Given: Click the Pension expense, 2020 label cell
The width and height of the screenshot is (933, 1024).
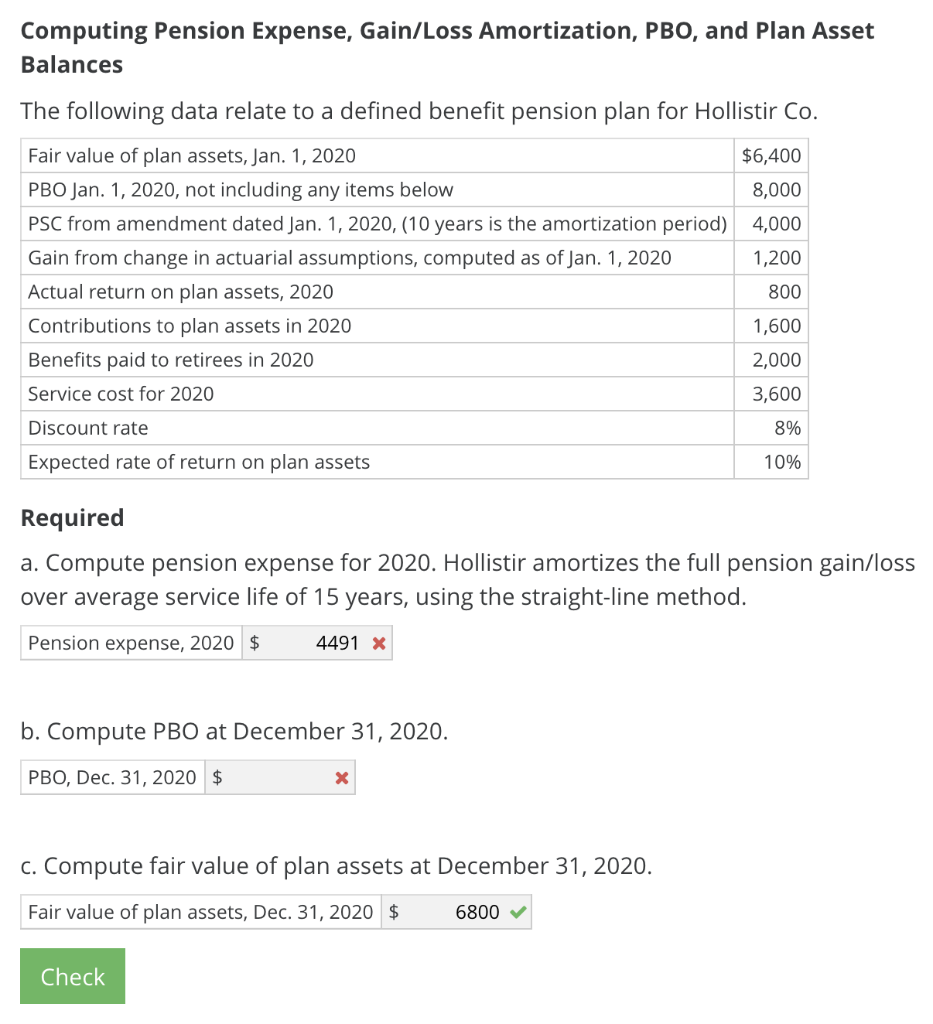Looking at the screenshot, I should 130,643.
